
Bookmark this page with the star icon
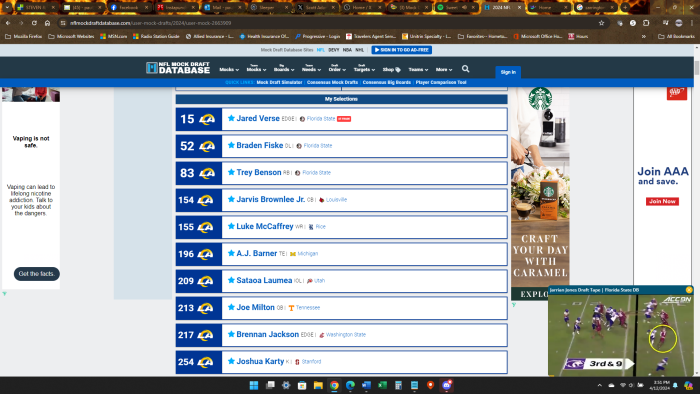click(601, 23)
